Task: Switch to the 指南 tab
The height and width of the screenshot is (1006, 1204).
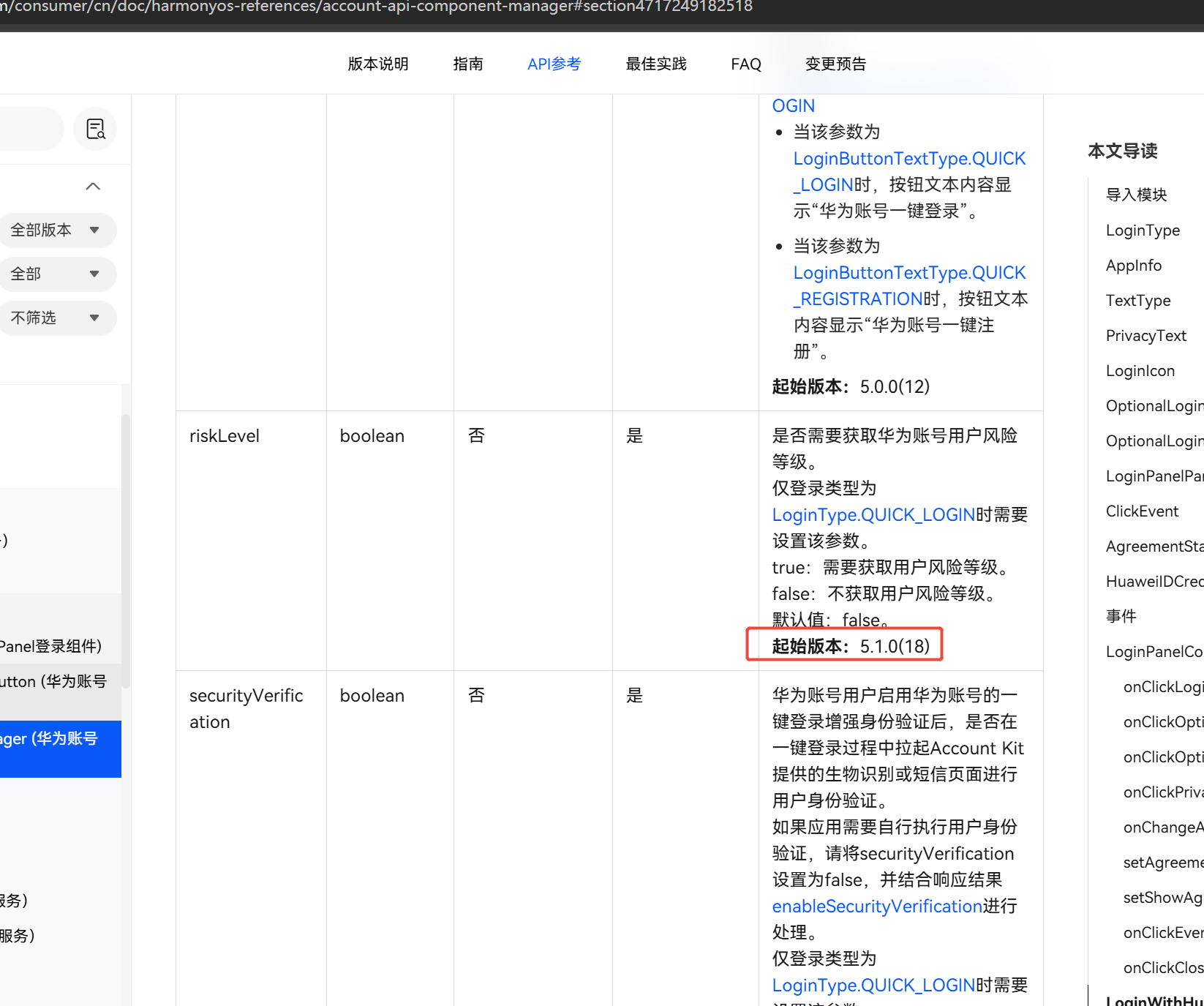Action: click(468, 64)
